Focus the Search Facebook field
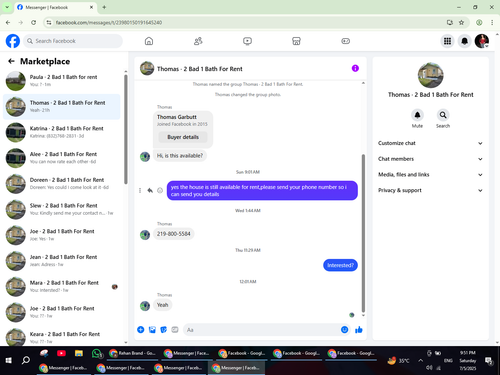Screen dimensions: 500x375 pyautogui.click(x=73, y=41)
